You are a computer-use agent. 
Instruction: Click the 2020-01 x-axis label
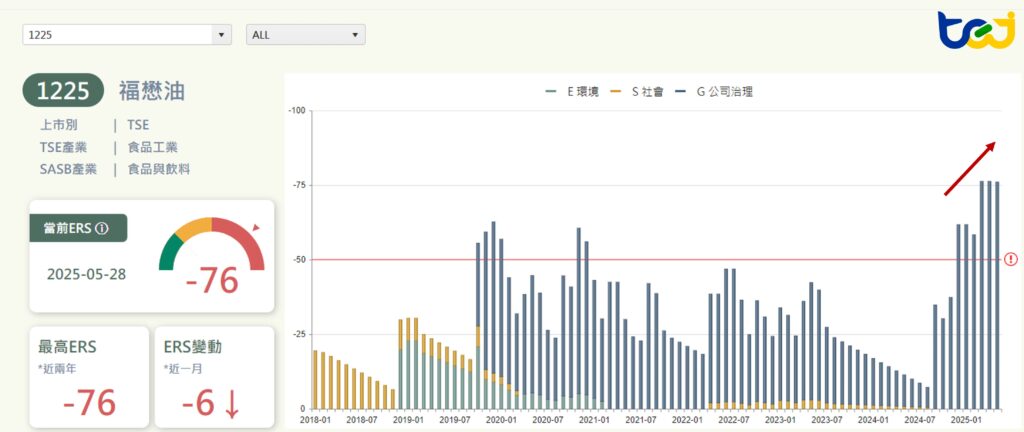pyautogui.click(x=501, y=419)
